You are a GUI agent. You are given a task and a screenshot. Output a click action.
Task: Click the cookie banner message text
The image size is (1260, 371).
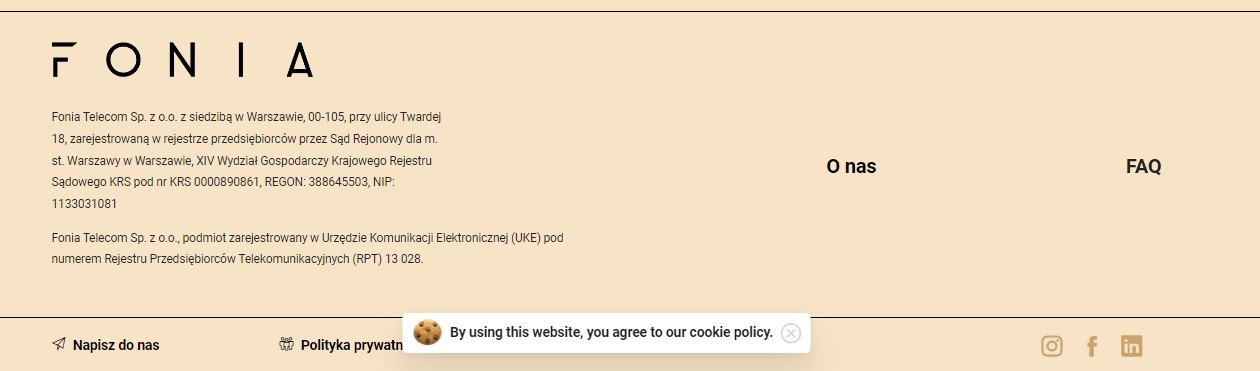click(611, 332)
